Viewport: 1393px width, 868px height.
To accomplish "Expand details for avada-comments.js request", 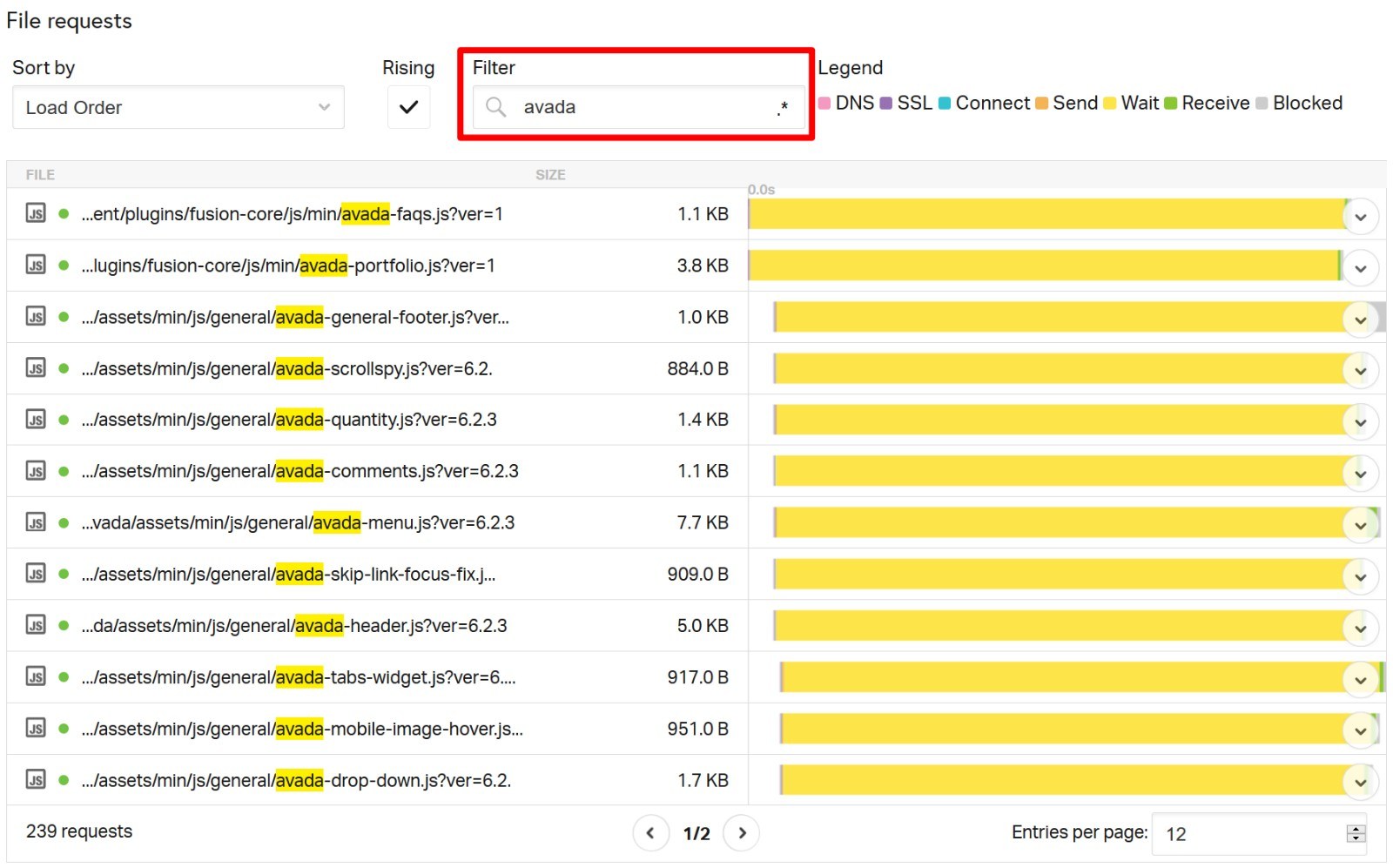I will coord(1361,474).
